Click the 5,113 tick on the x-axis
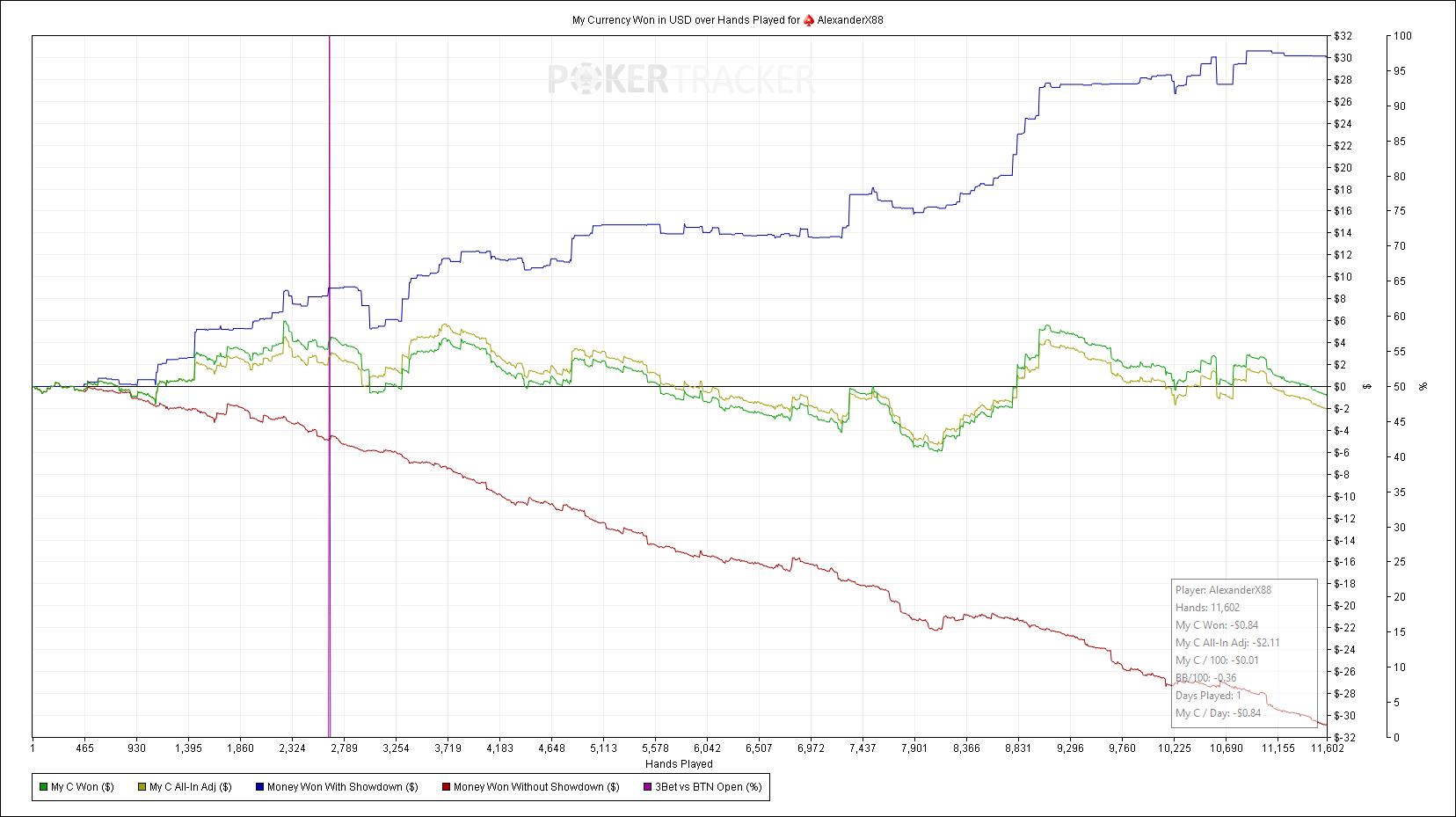Image resolution: width=1456 pixels, height=817 pixels. coord(603,748)
